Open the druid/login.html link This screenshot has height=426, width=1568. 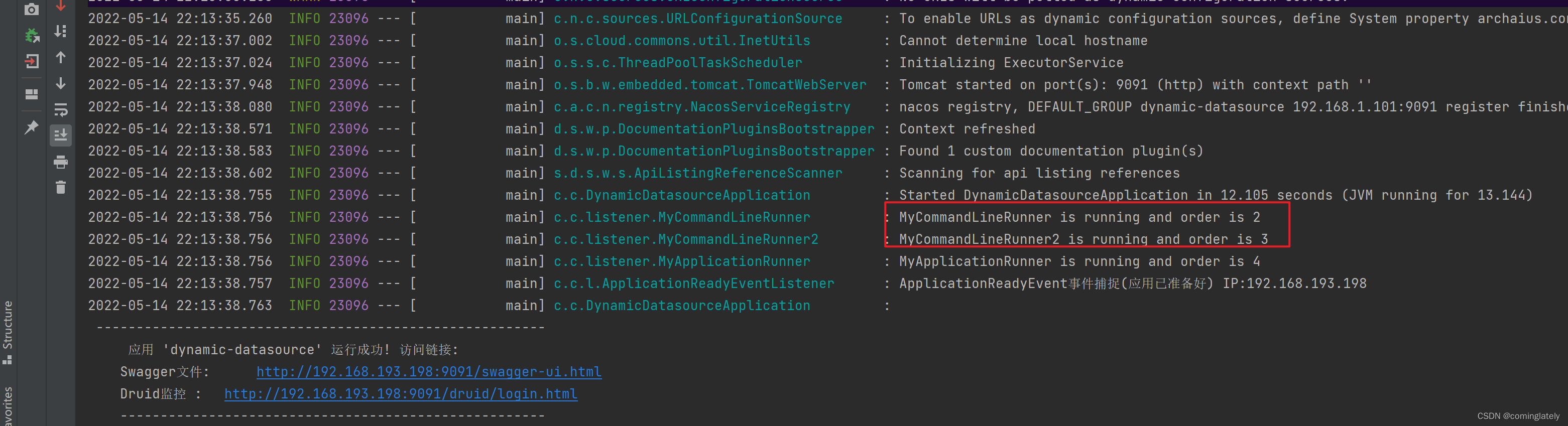click(x=401, y=394)
